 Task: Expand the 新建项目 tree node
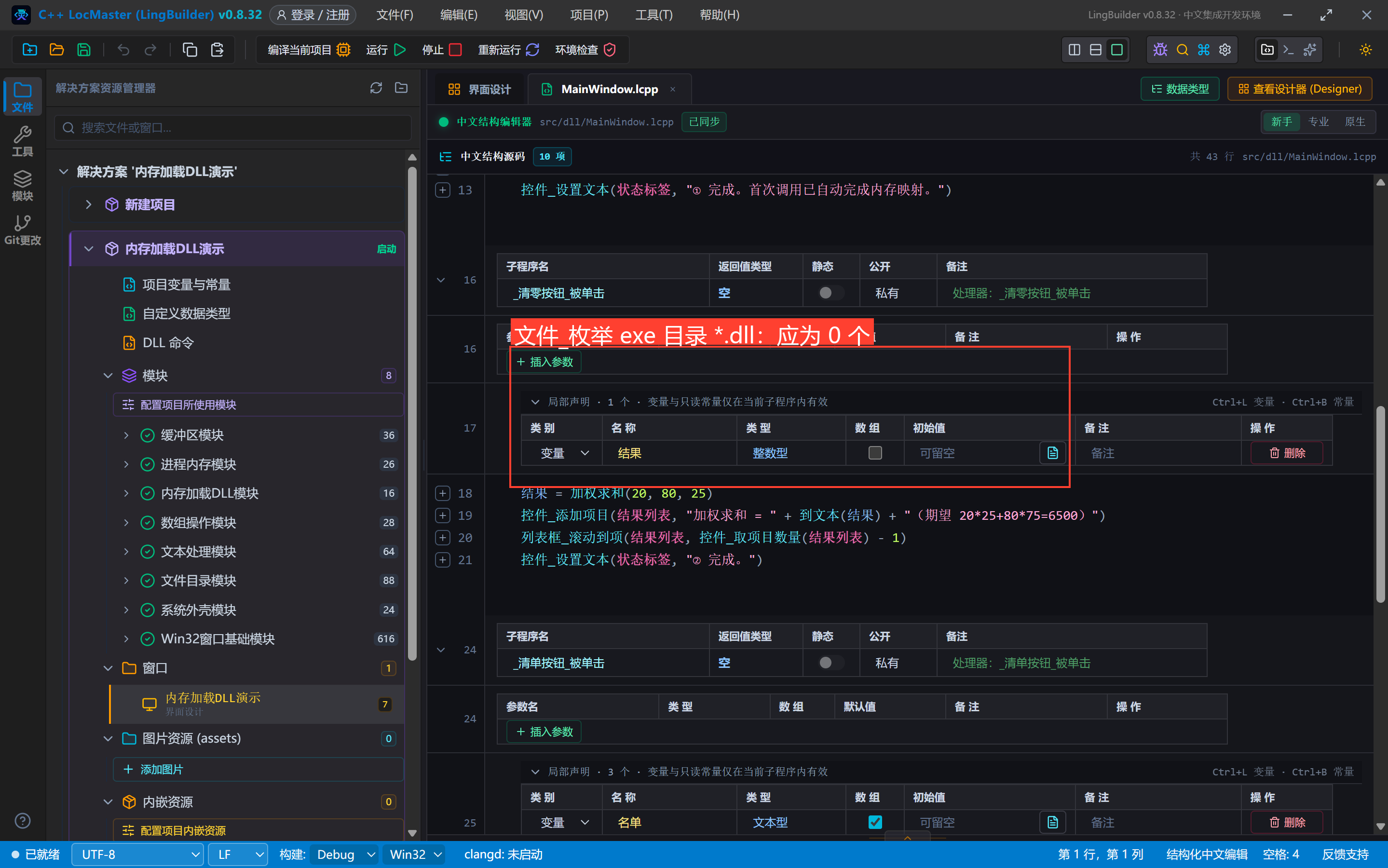coord(88,204)
